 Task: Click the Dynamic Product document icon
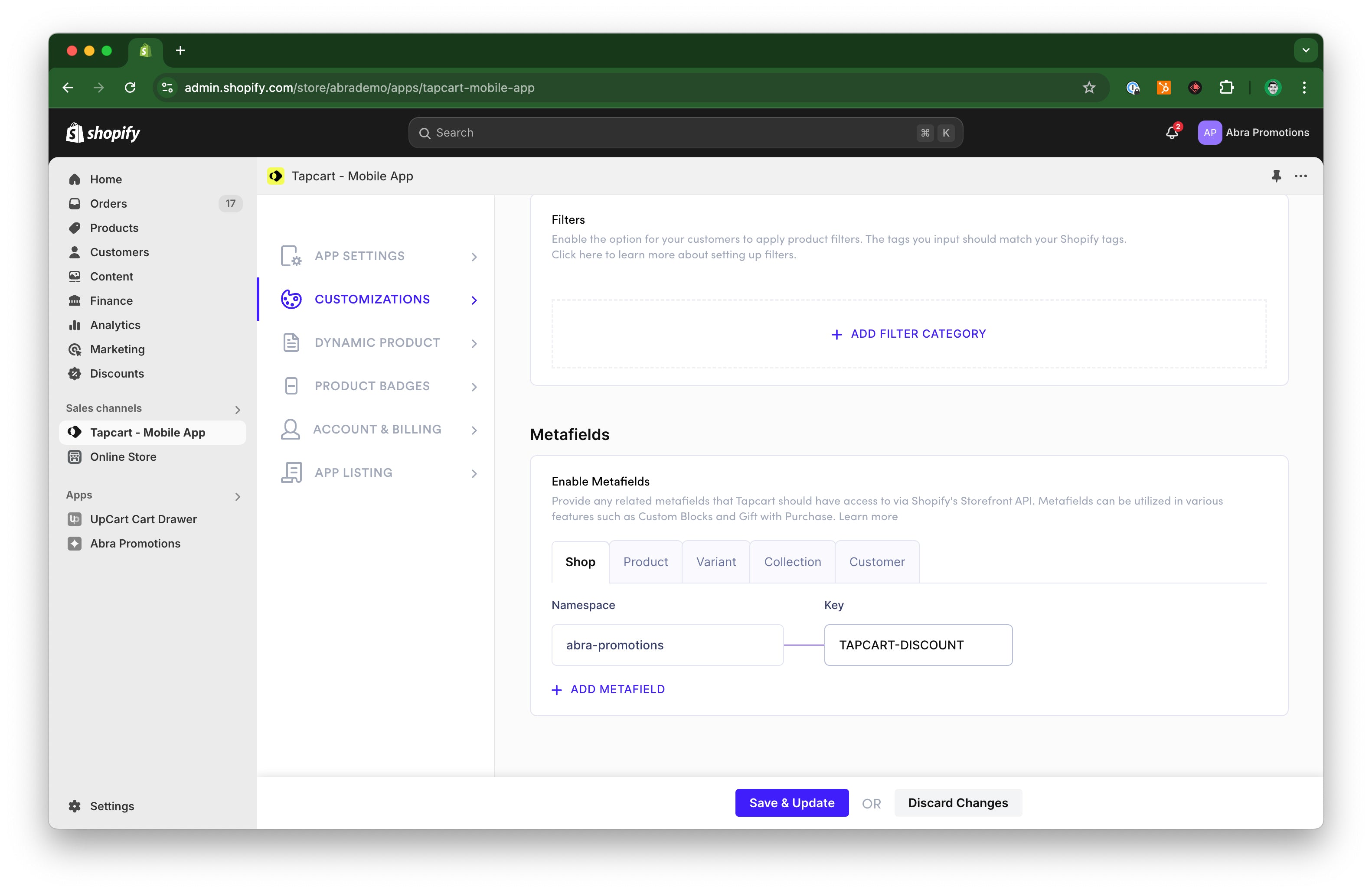pos(291,342)
